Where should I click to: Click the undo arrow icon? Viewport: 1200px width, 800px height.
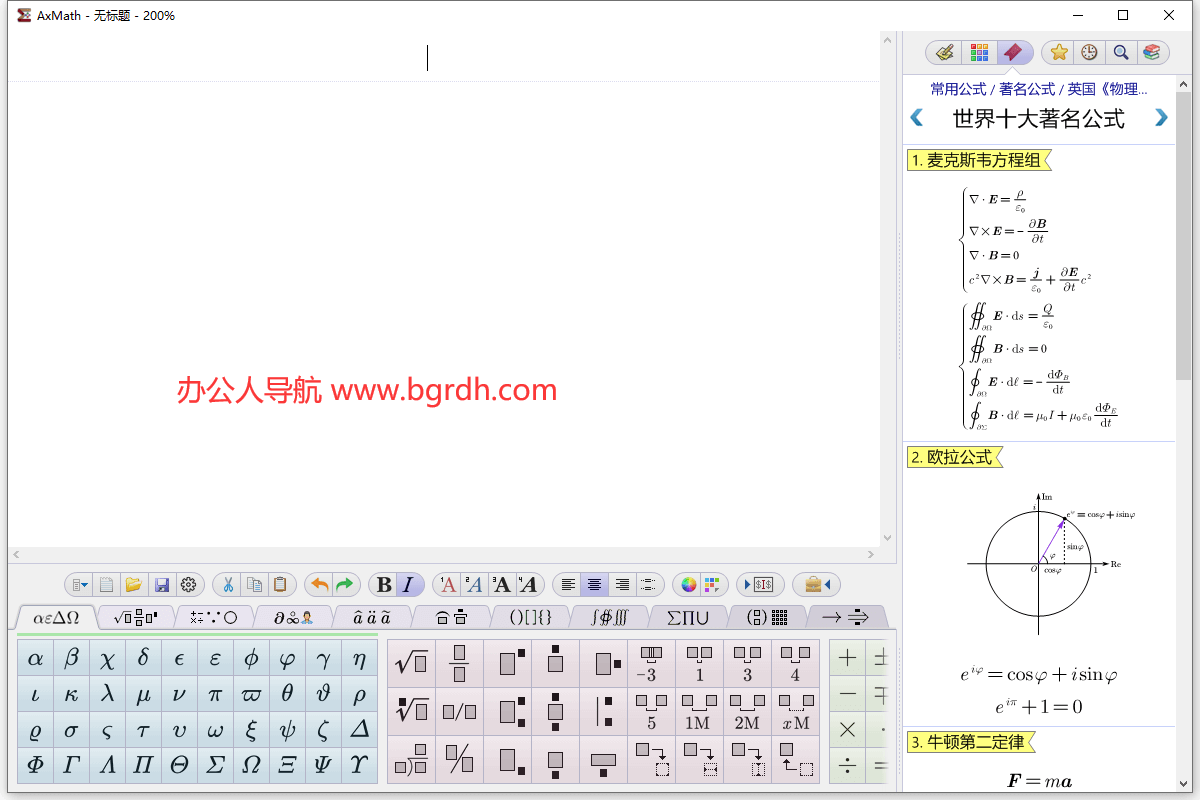(318, 585)
